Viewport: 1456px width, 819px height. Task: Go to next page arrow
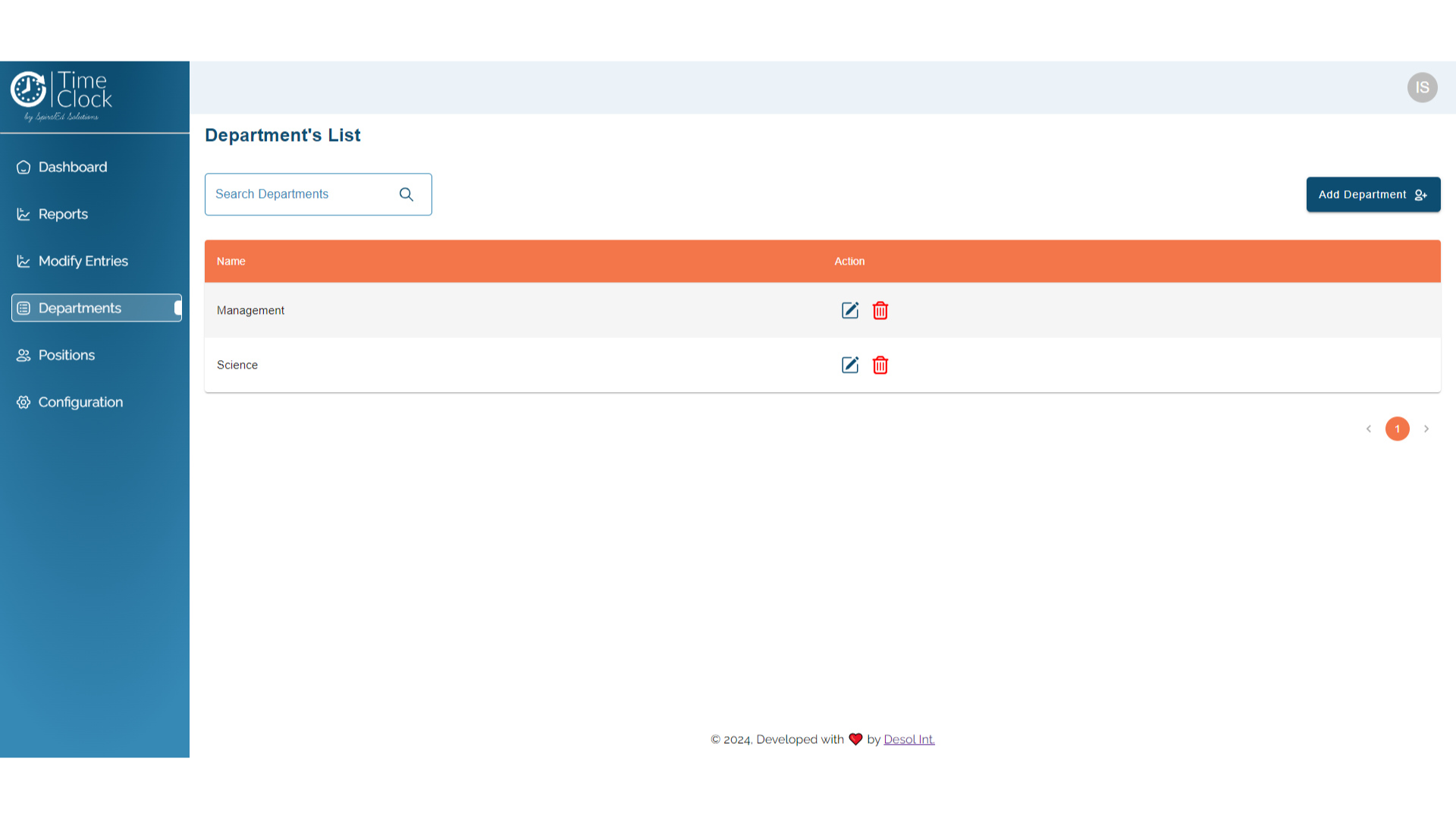1426,428
